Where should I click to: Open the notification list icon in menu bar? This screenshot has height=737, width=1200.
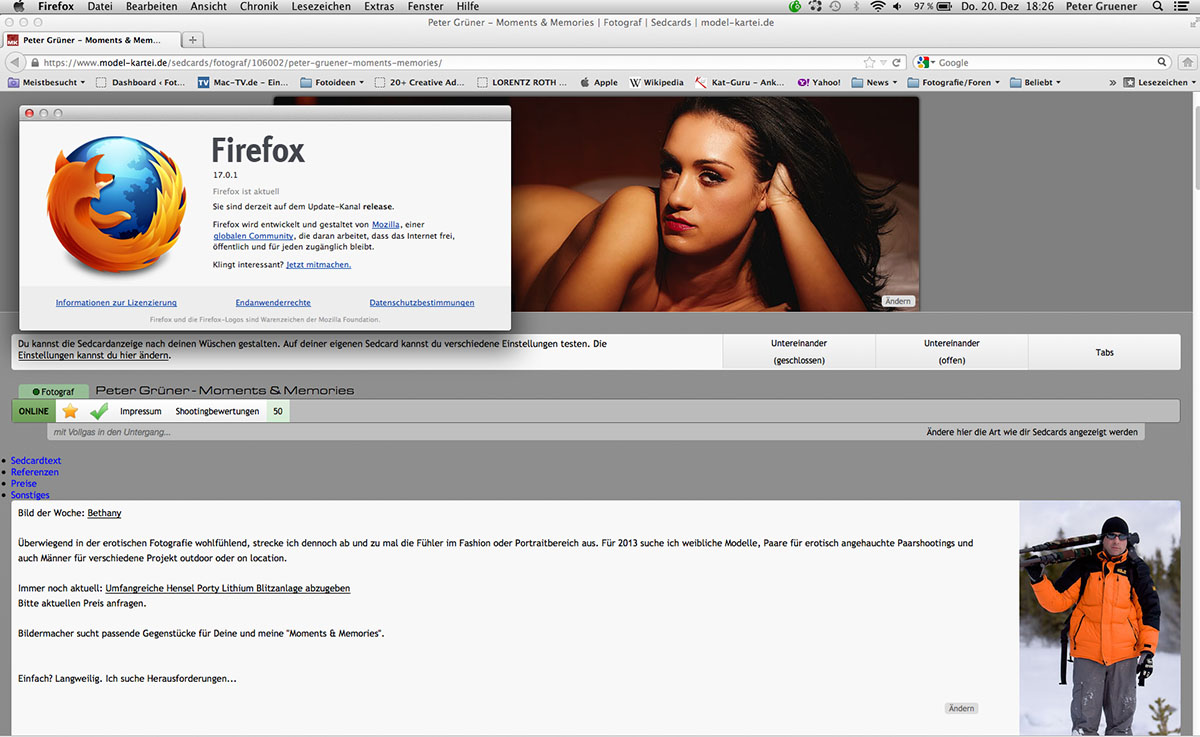click(x=1181, y=6)
